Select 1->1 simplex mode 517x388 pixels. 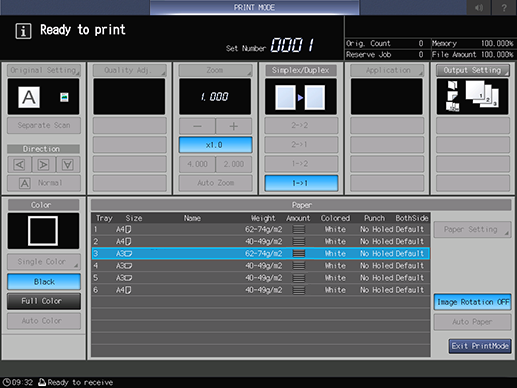[301, 183]
